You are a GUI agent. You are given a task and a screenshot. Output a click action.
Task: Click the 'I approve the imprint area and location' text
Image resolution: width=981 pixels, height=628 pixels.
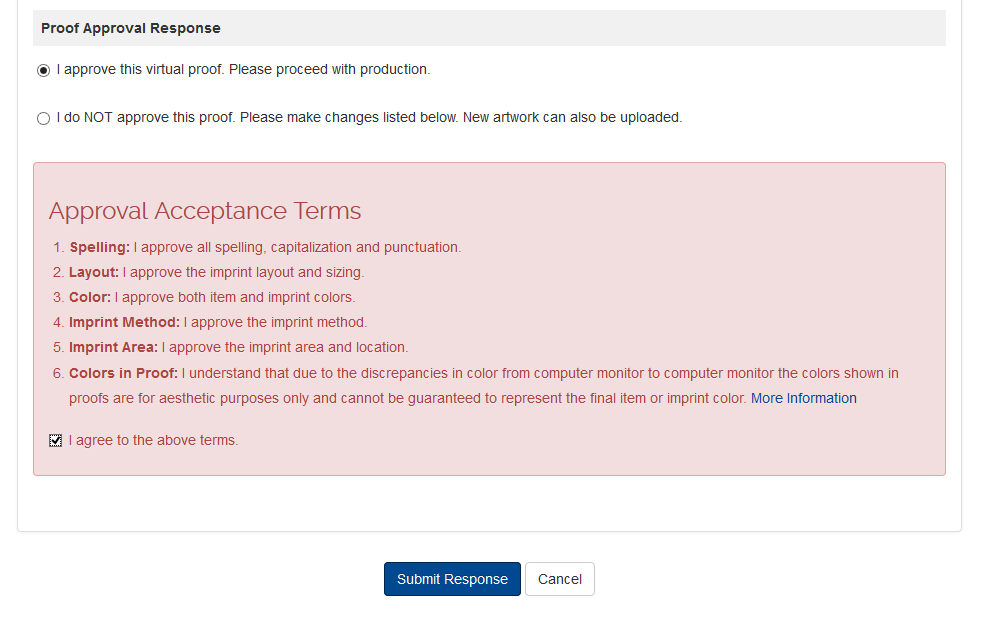[x=285, y=347]
